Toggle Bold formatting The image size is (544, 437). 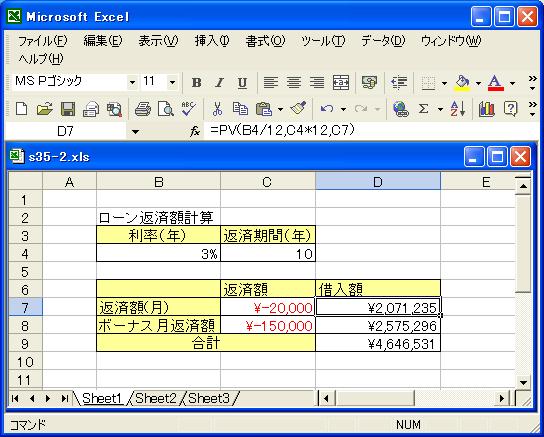pyautogui.click(x=196, y=83)
